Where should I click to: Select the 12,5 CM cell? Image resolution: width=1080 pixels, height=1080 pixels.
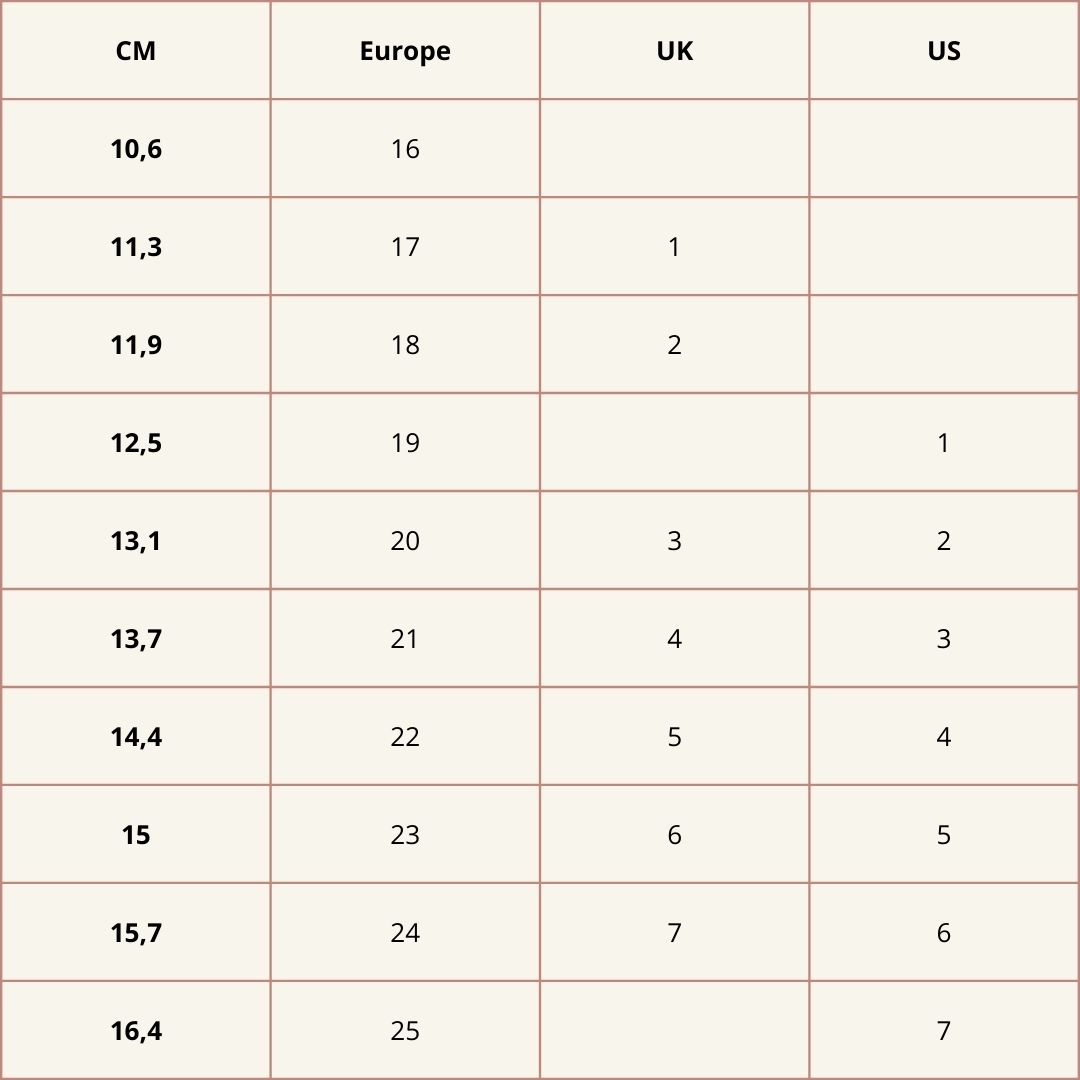(136, 443)
